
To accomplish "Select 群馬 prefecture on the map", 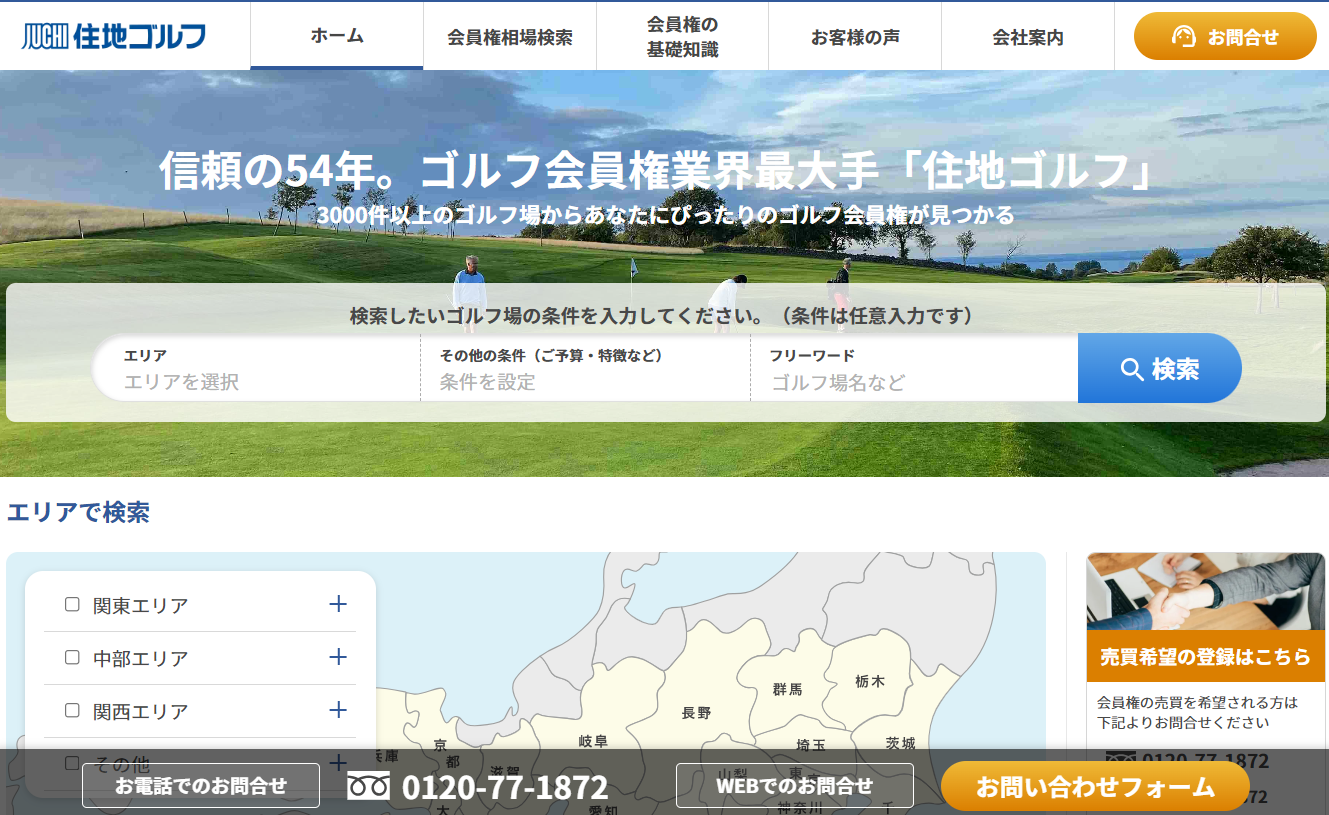I will (787, 689).
